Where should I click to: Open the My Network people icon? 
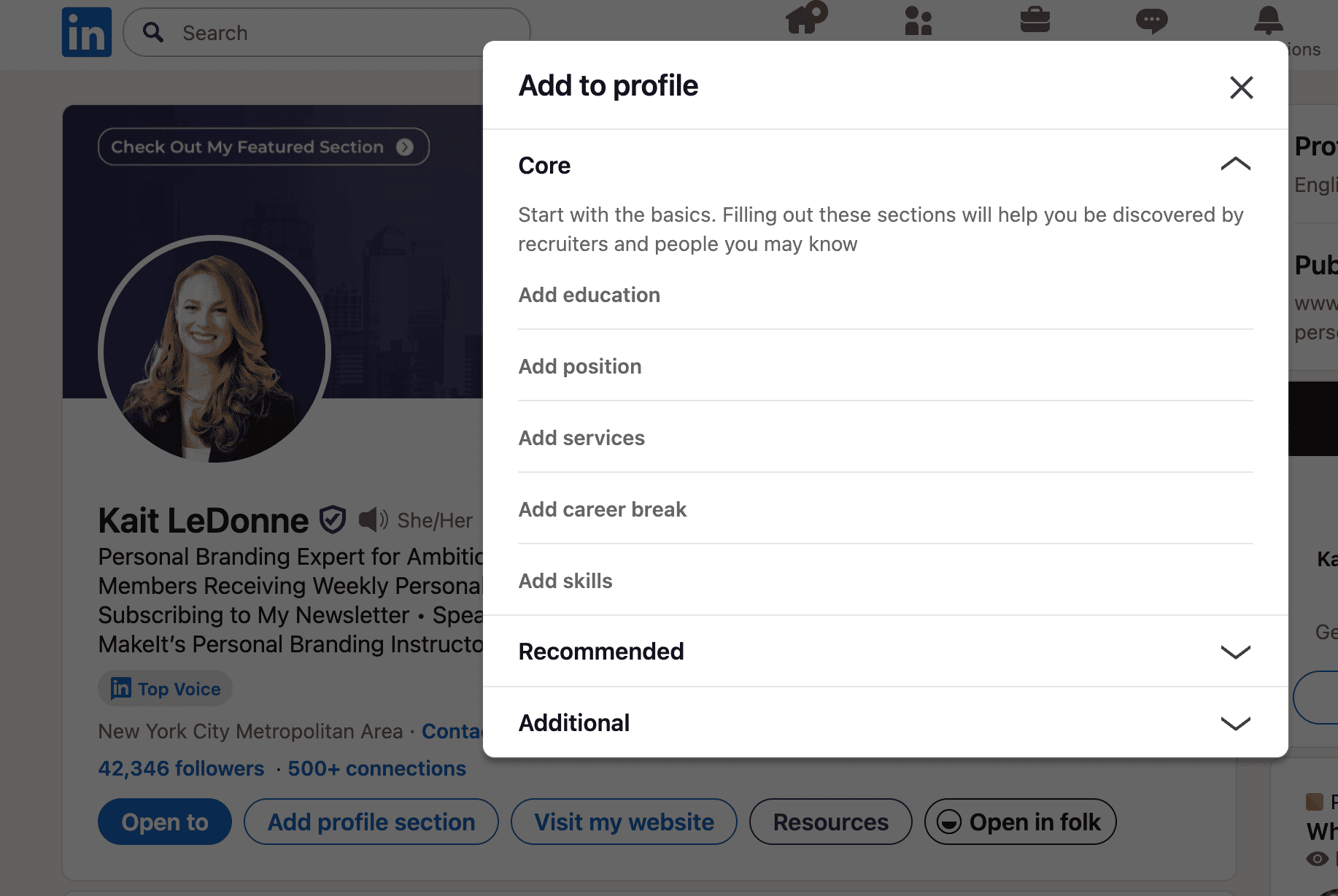pyautogui.click(x=919, y=20)
